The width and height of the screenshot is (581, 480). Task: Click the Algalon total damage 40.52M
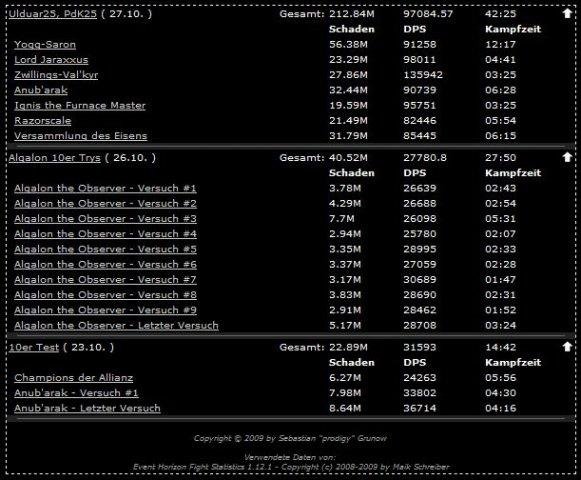click(348, 158)
